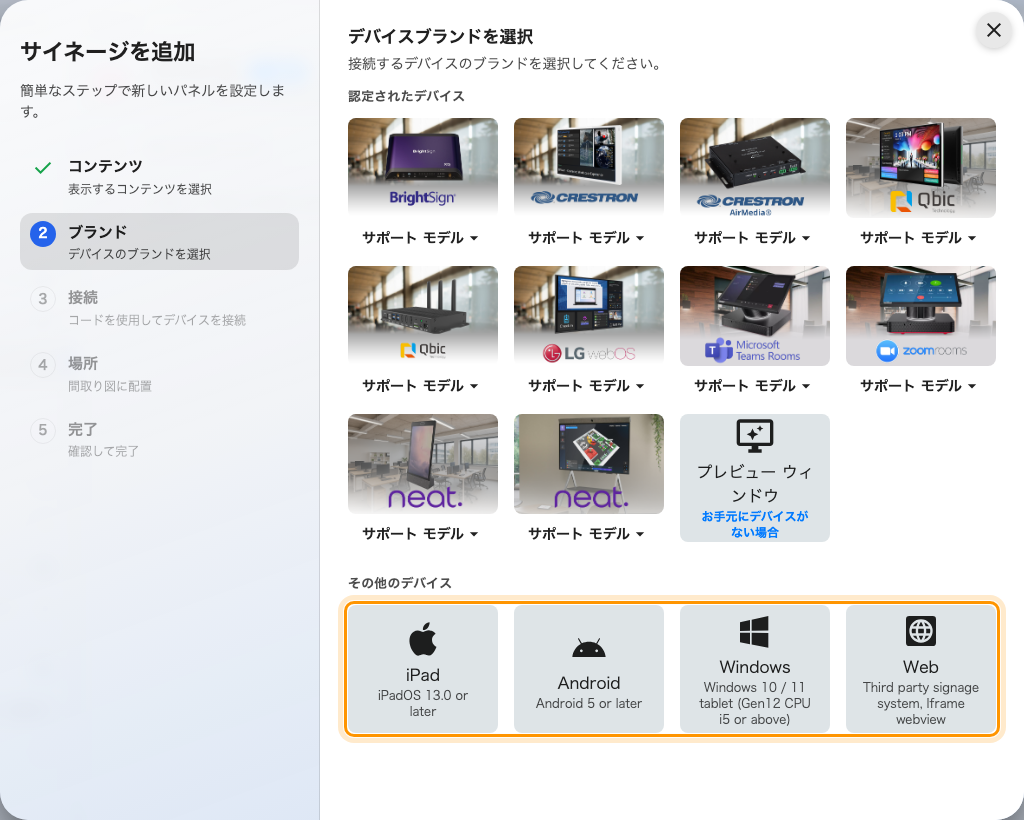Click the Windows logo icon
The width and height of the screenshot is (1024, 820).
point(754,631)
